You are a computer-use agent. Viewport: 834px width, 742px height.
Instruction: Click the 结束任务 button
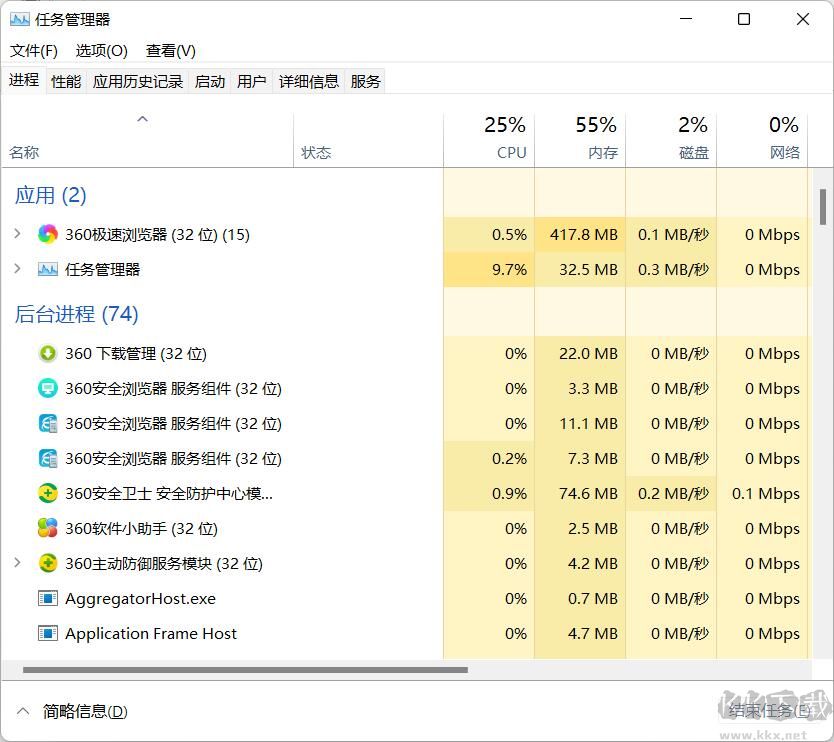coord(769,711)
